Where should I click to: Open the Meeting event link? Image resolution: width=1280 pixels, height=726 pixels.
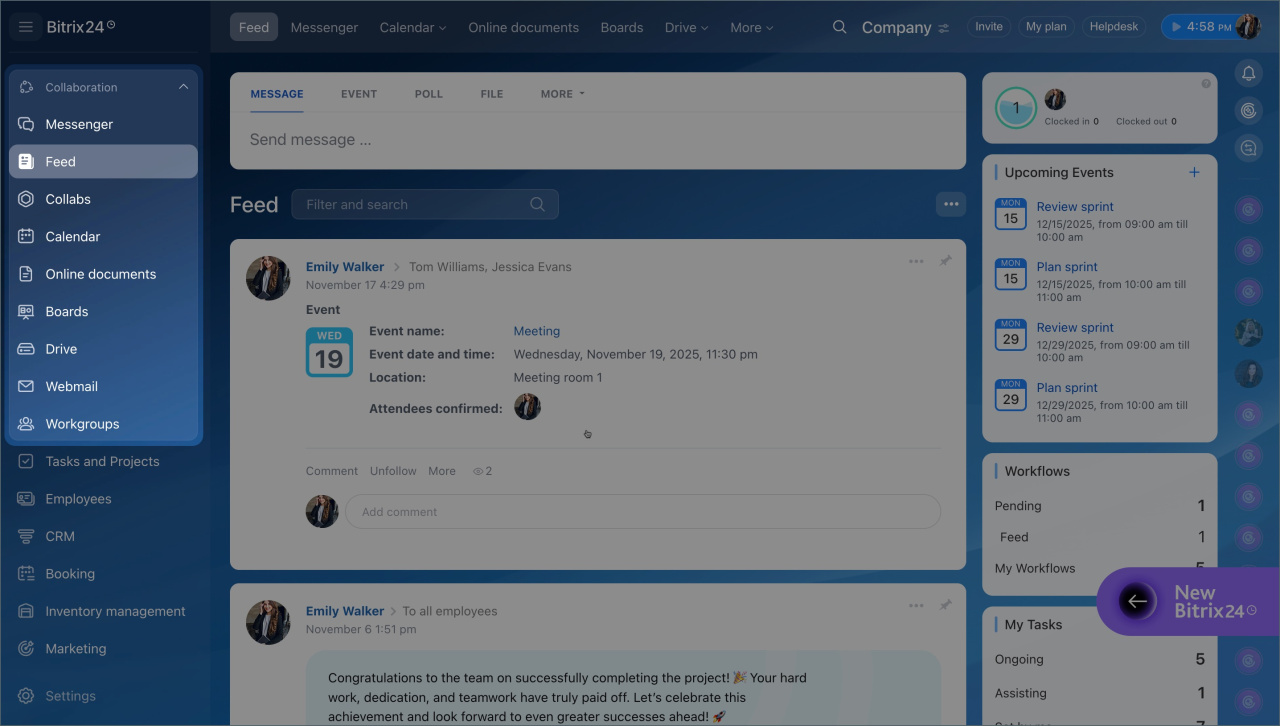(x=536, y=331)
